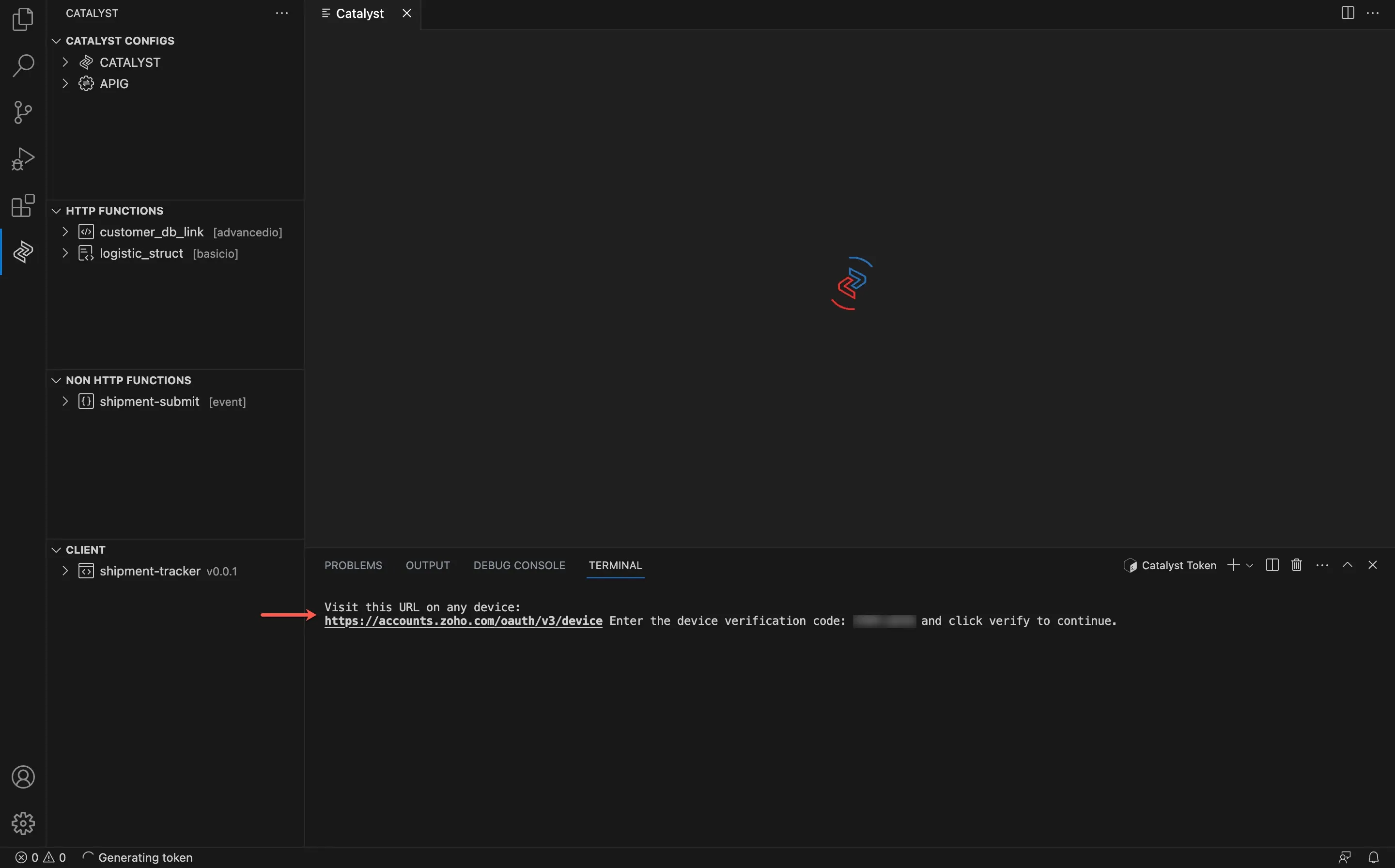Screen dimensions: 1395x868
Task: Collapse the HTTP Functions section
Action: (56, 211)
